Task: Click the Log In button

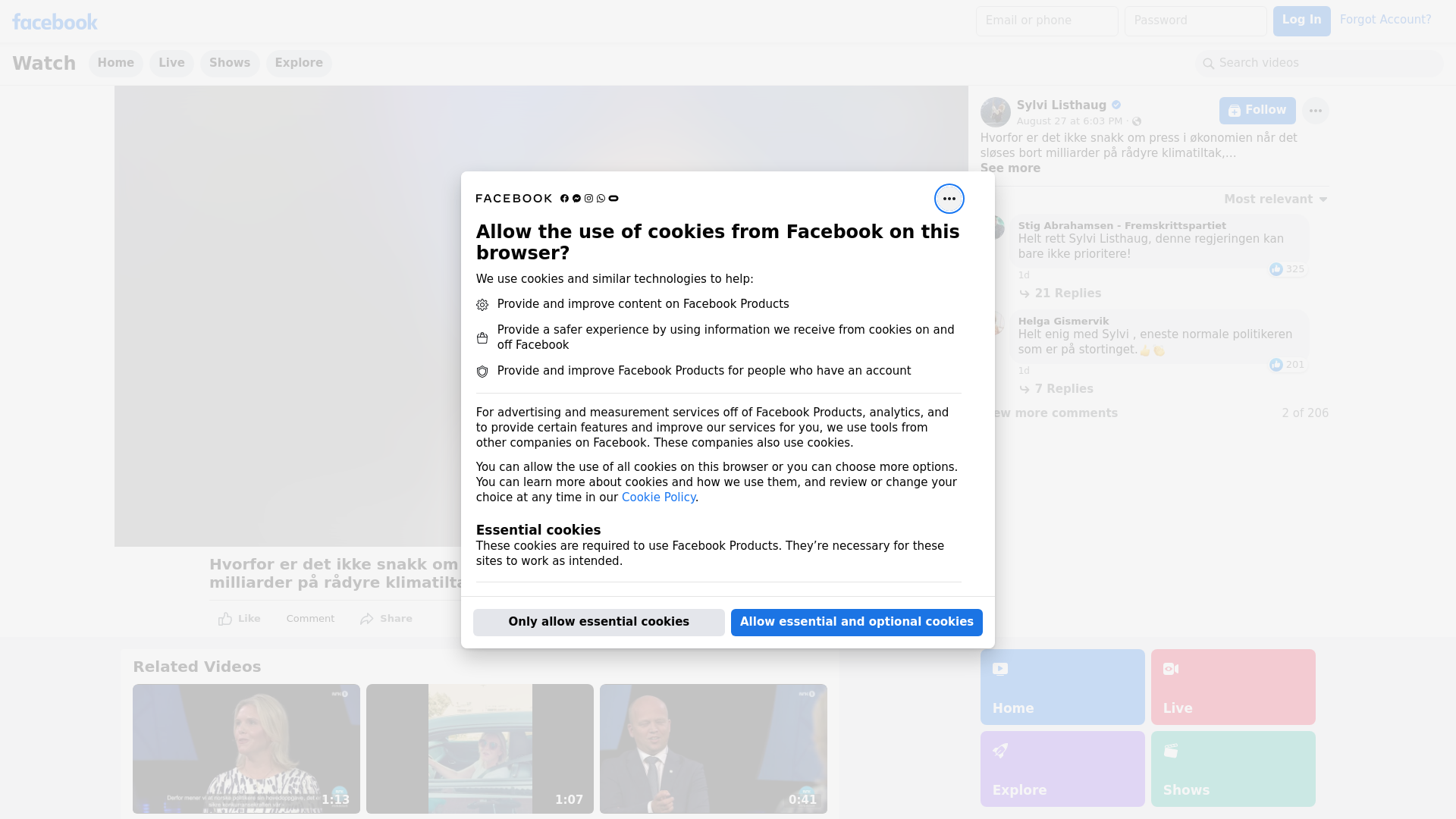Action: pyautogui.click(x=1301, y=20)
